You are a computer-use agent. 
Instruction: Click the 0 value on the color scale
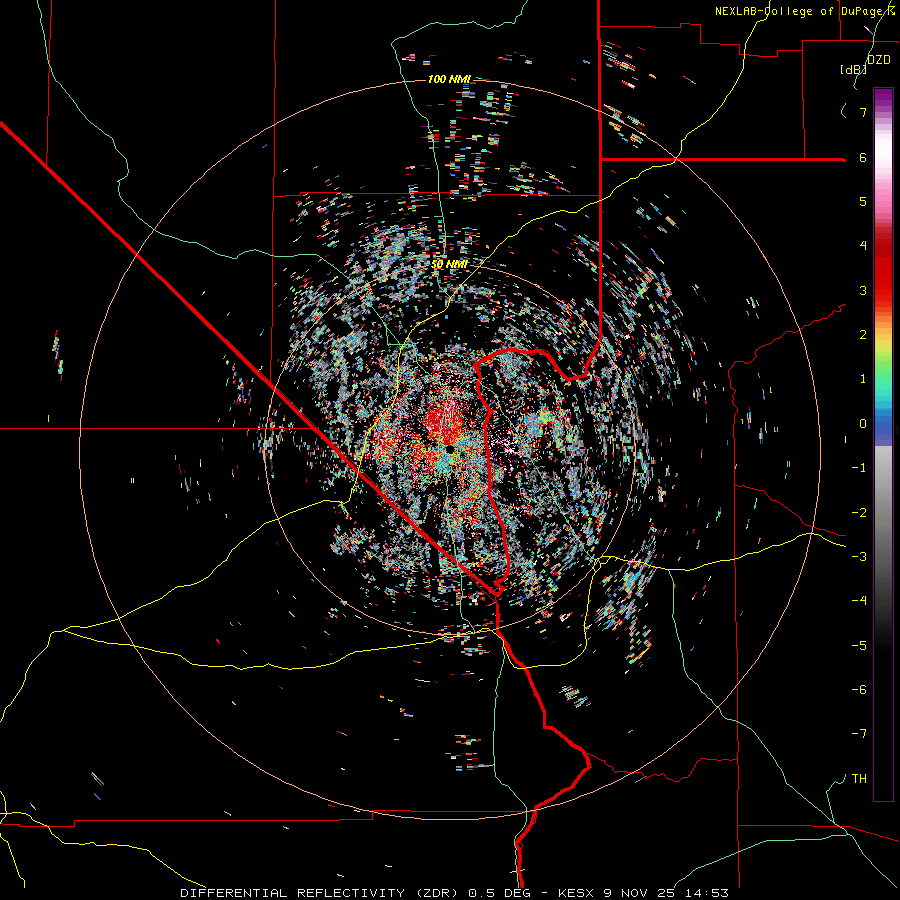point(863,424)
